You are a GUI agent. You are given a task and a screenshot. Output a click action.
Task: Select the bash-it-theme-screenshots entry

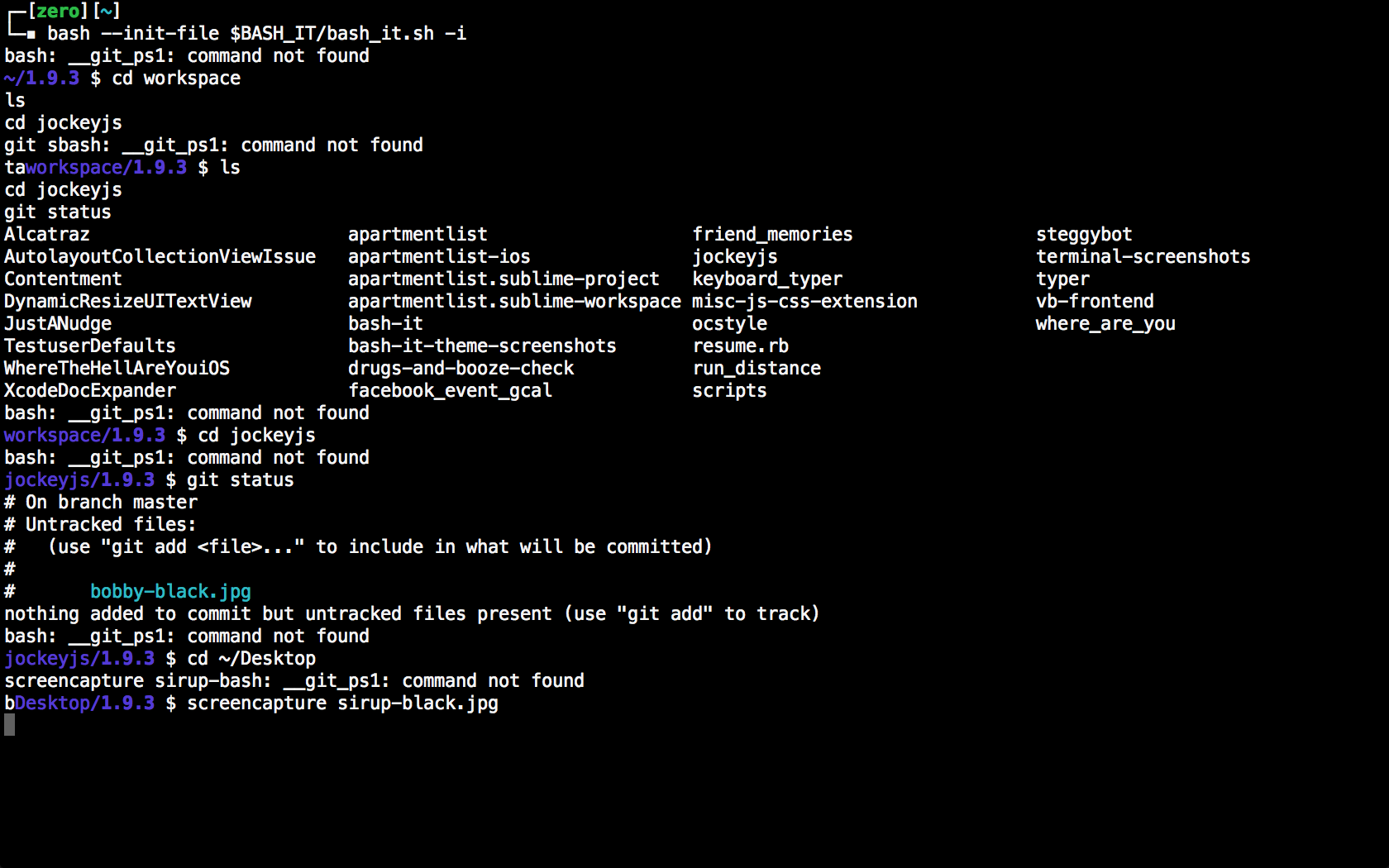tap(482, 346)
